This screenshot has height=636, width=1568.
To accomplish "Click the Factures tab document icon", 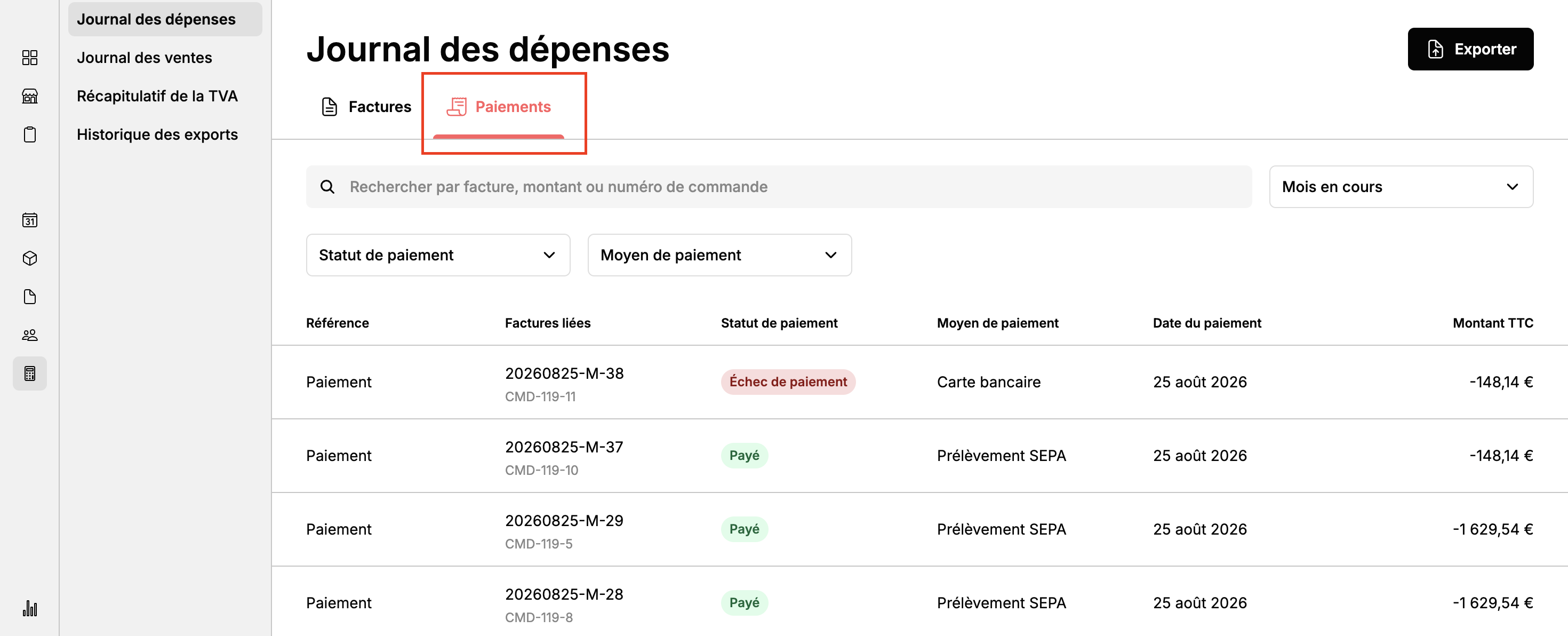I will (329, 107).
